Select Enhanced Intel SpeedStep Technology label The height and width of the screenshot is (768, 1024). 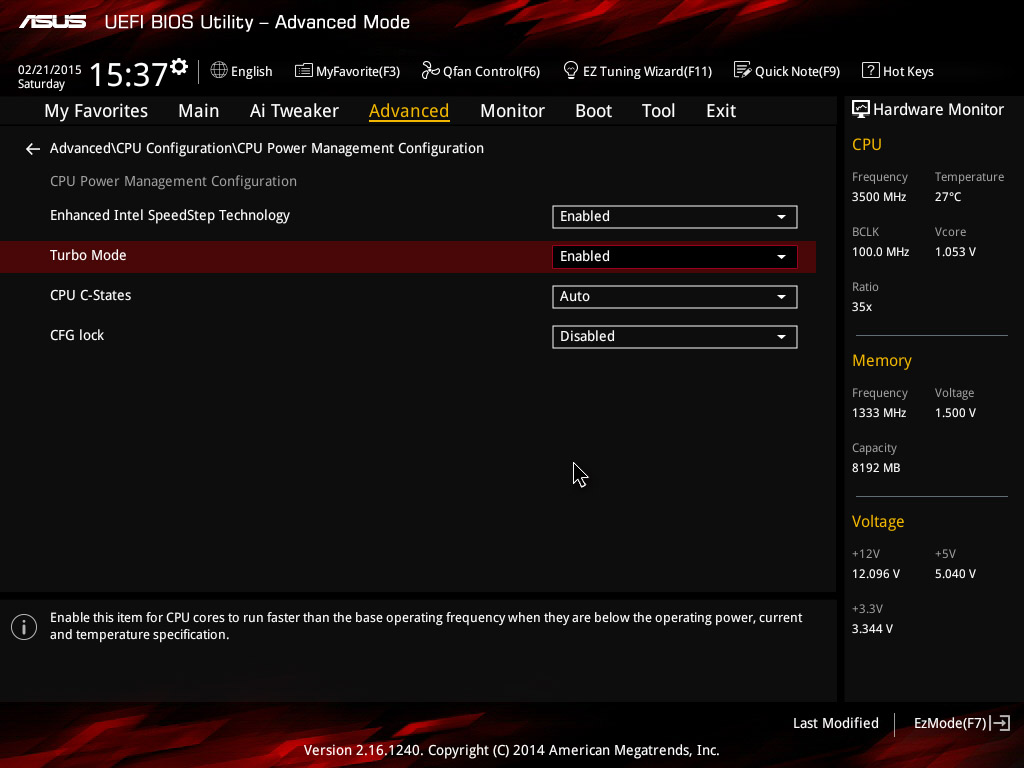[x=170, y=216]
